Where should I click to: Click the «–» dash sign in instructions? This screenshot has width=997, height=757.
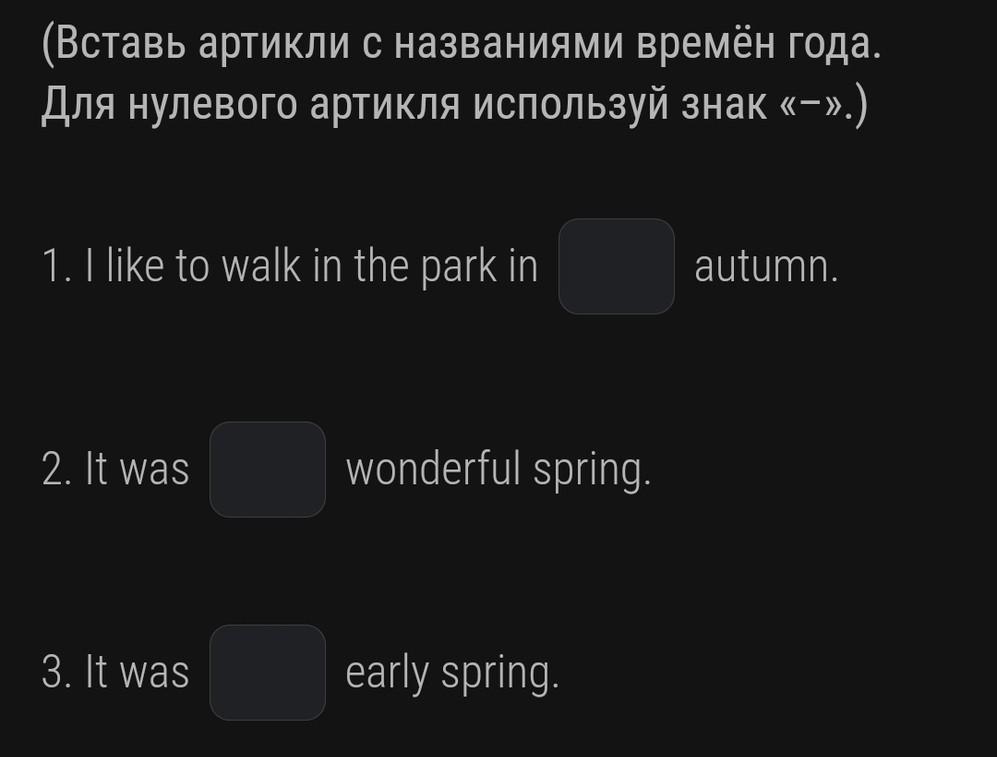click(814, 105)
